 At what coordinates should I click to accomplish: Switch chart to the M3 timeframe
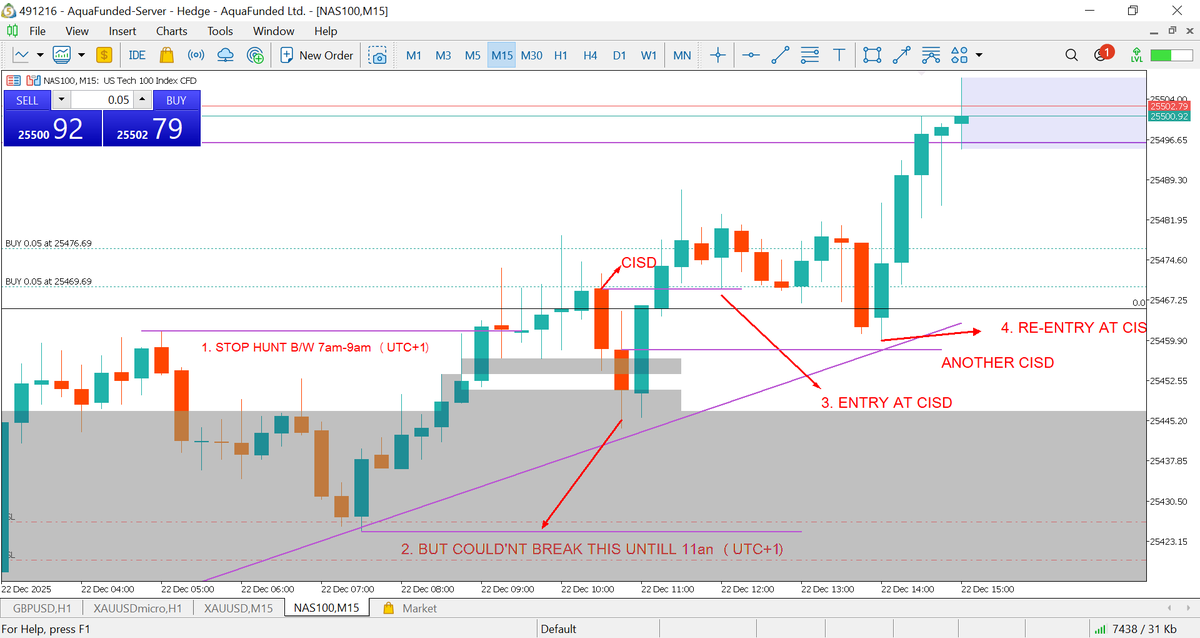[x=443, y=55]
